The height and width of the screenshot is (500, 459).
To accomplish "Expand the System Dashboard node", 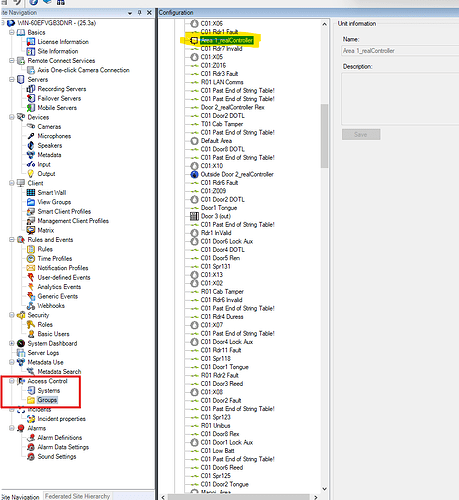I will click(12, 343).
